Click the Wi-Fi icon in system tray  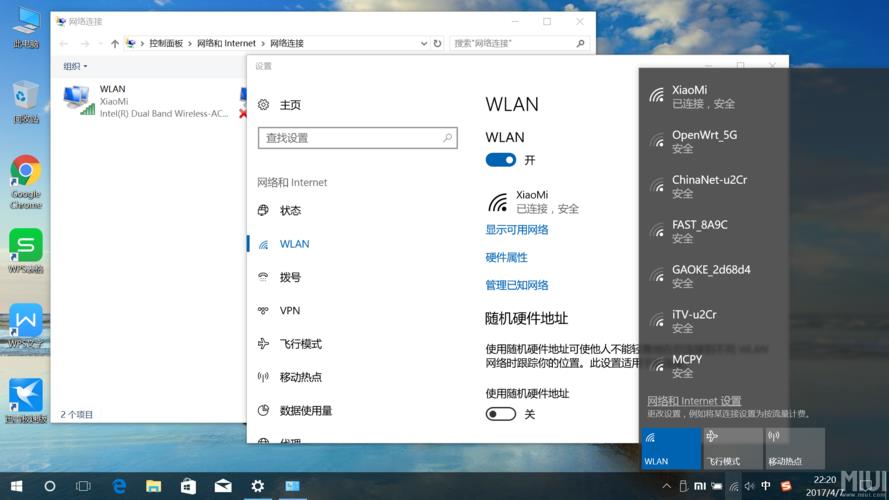coord(734,486)
